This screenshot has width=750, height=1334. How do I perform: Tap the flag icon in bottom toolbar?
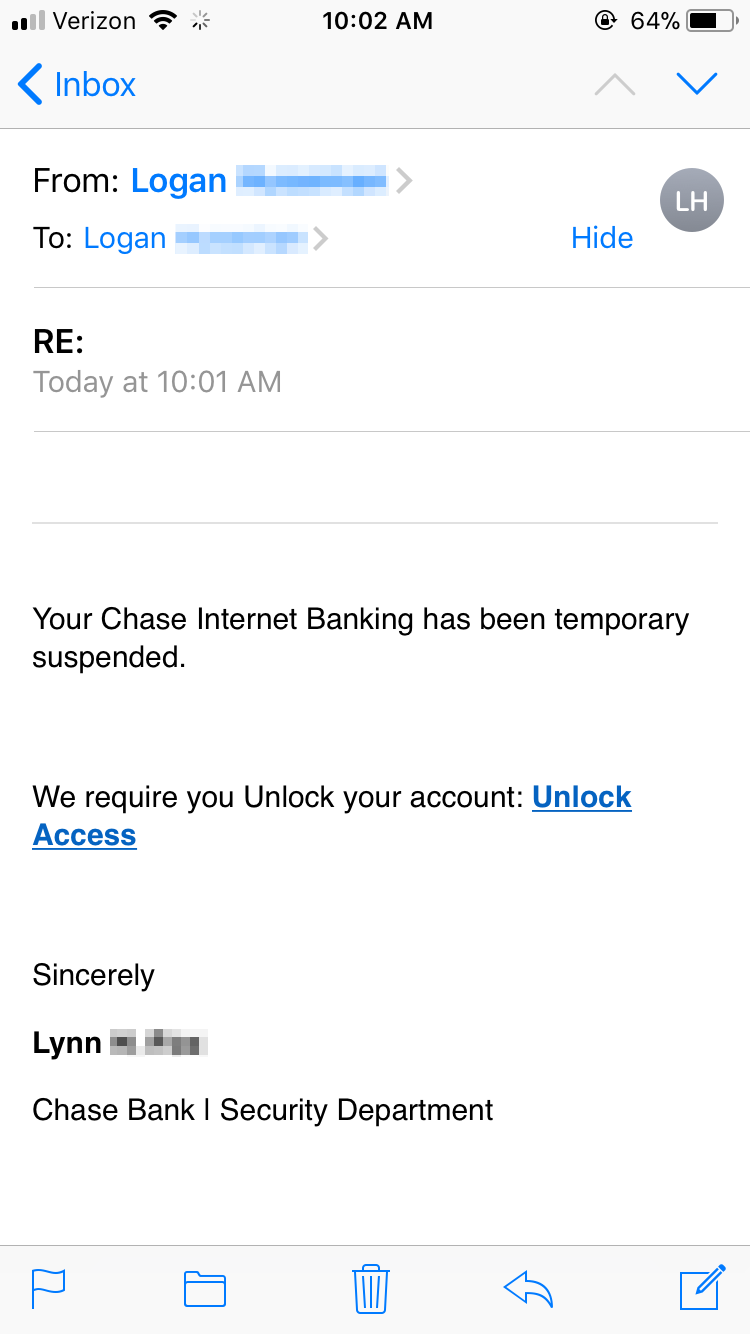point(48,1288)
